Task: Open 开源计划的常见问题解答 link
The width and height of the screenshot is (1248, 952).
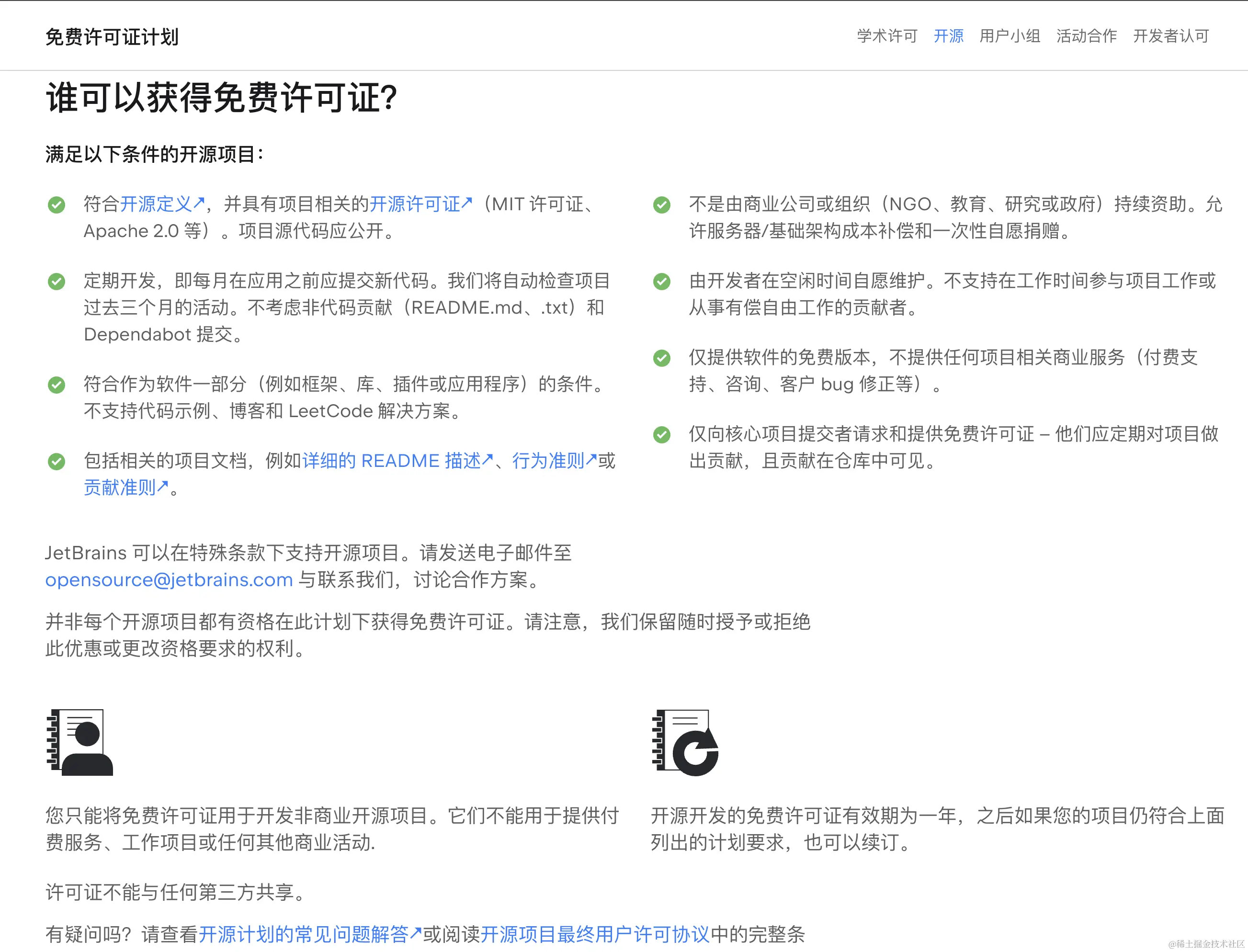Action: pos(309,934)
